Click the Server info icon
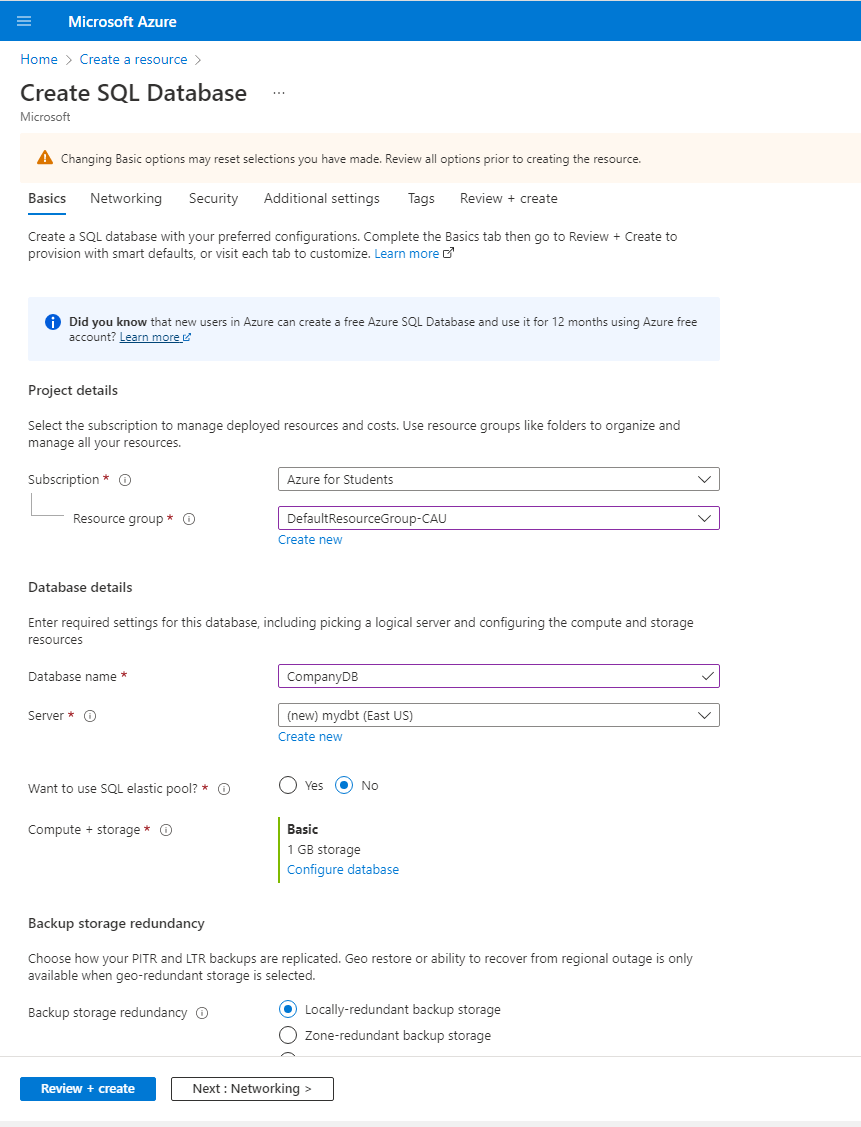Image resolution: width=861 pixels, height=1127 pixels. click(x=90, y=716)
